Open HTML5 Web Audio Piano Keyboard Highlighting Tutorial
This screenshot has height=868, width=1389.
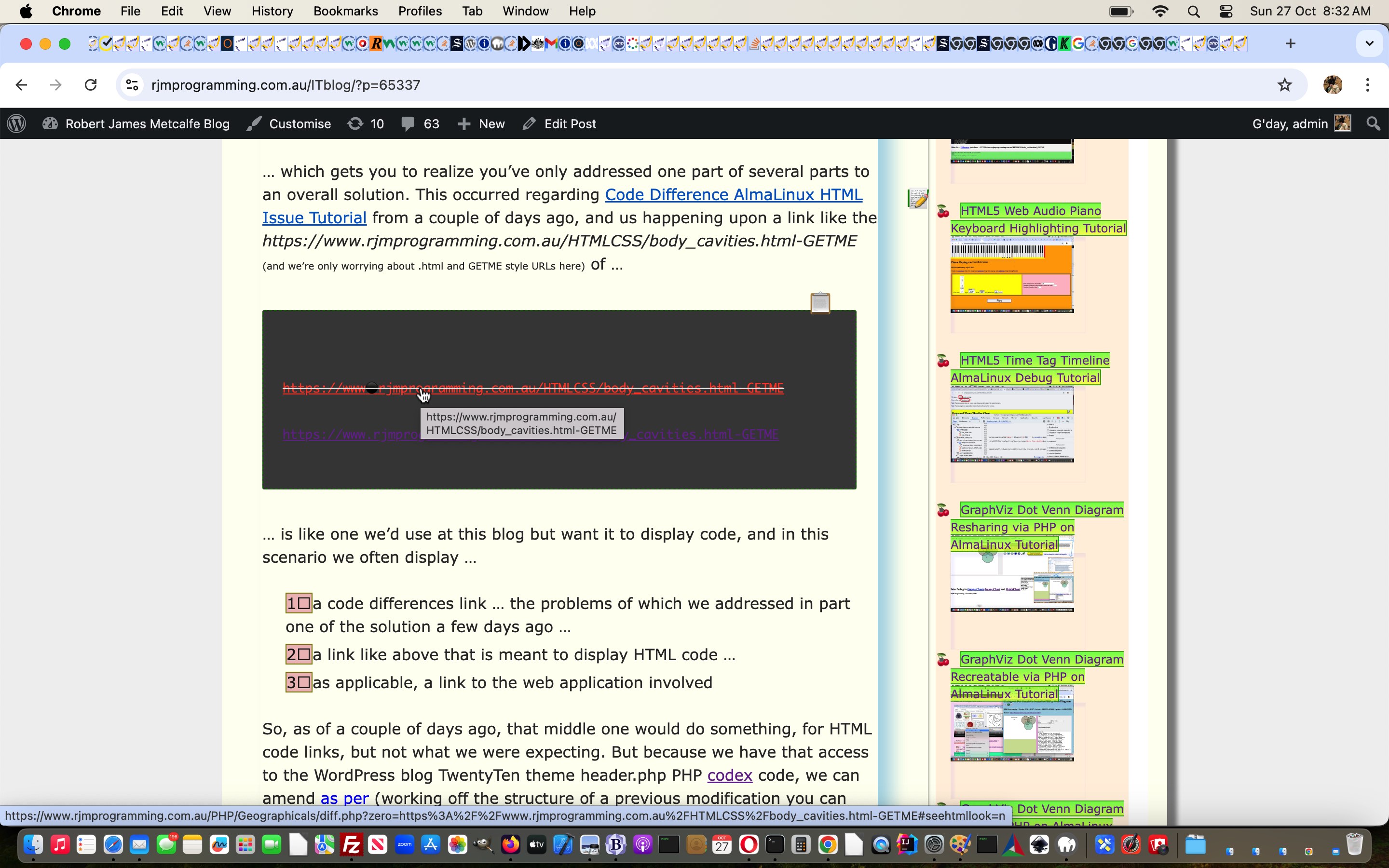coord(1038,219)
